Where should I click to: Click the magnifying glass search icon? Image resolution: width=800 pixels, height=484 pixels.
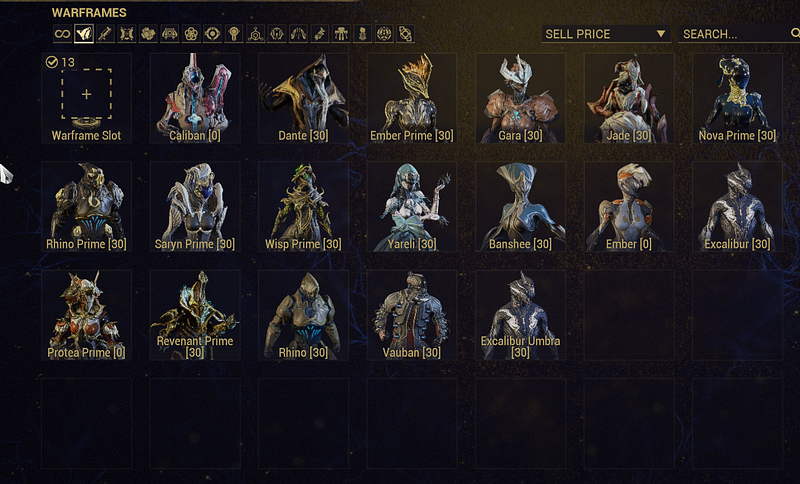795,33
